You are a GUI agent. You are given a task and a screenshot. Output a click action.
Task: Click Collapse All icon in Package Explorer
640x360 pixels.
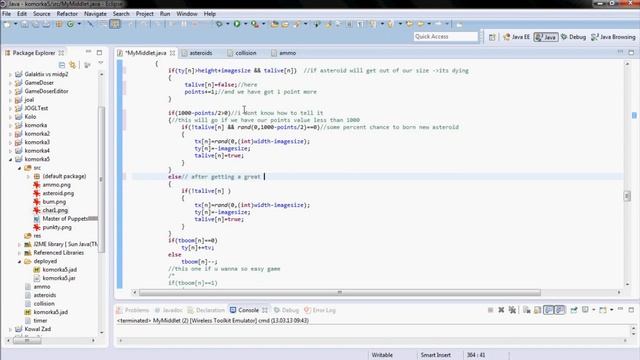click(x=62, y=64)
